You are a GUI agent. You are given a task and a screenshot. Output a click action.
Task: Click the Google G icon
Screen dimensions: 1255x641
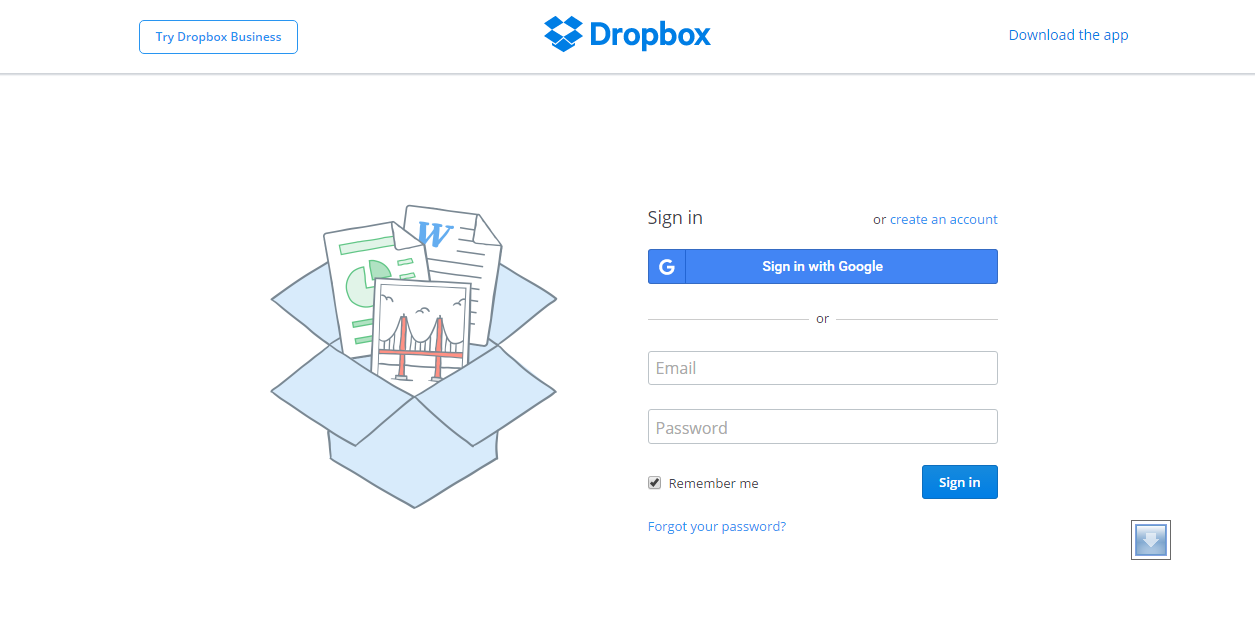tap(667, 267)
